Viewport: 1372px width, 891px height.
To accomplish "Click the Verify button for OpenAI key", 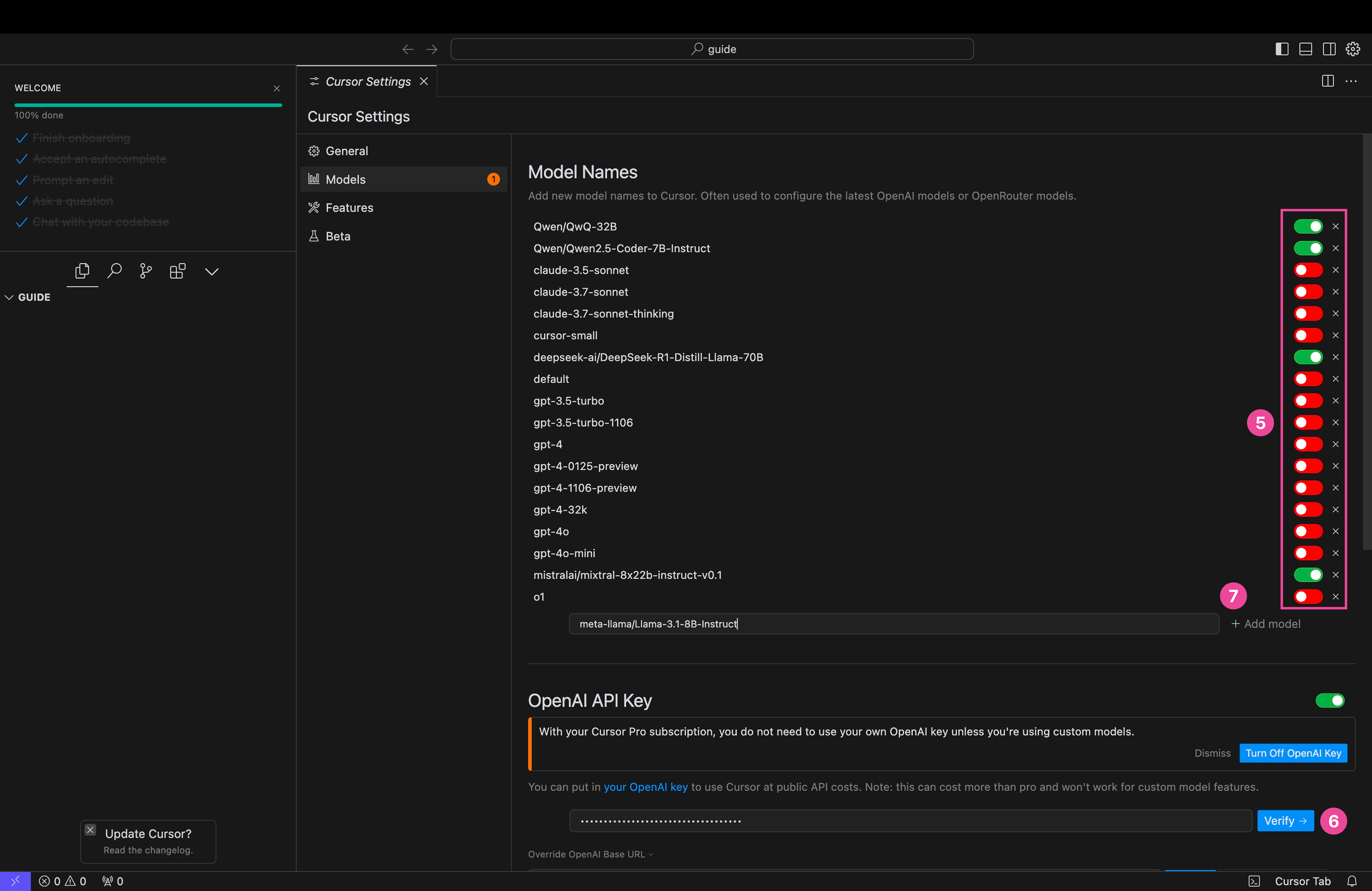I will (x=1285, y=821).
